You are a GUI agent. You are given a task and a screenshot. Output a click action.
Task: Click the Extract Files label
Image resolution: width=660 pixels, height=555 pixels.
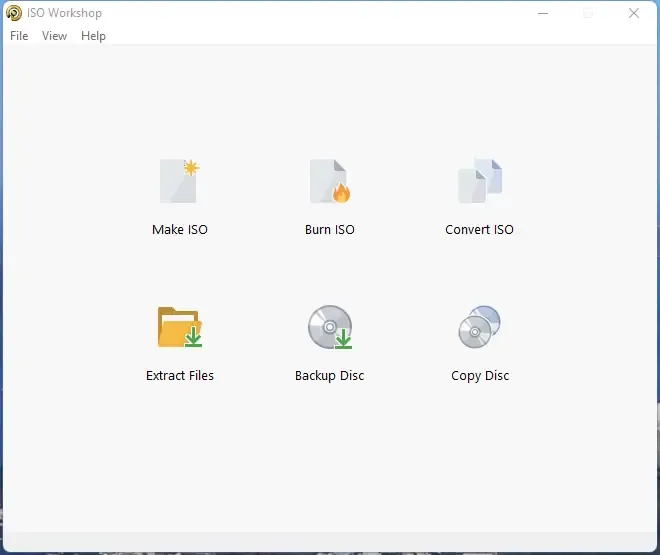pos(180,375)
